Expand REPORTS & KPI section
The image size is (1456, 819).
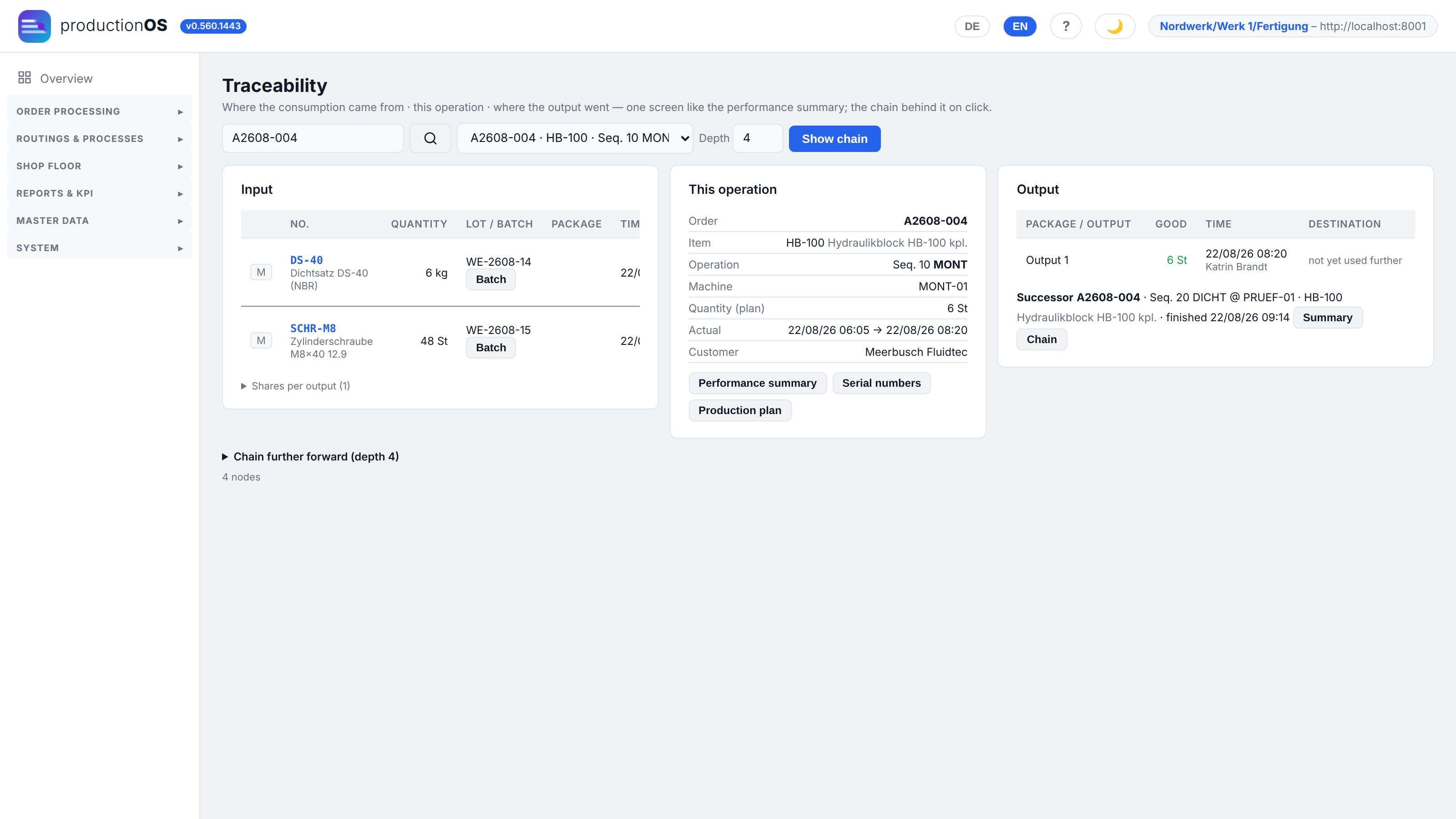tap(100, 193)
